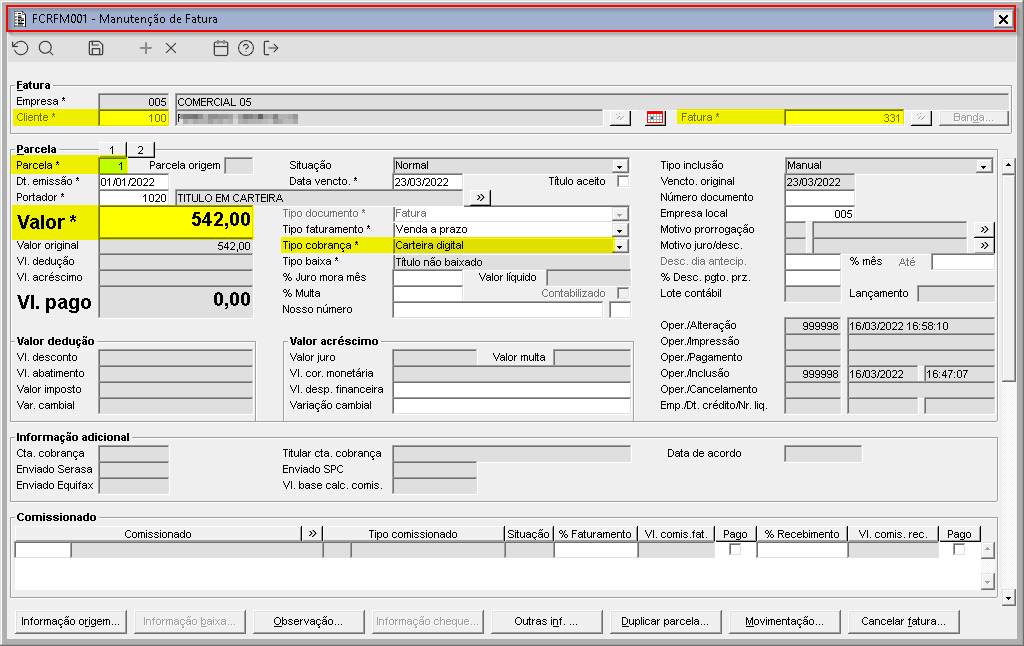The image size is (1024, 646).
Task: Click the Comissionado code cell in grid
Action: tap(42, 550)
